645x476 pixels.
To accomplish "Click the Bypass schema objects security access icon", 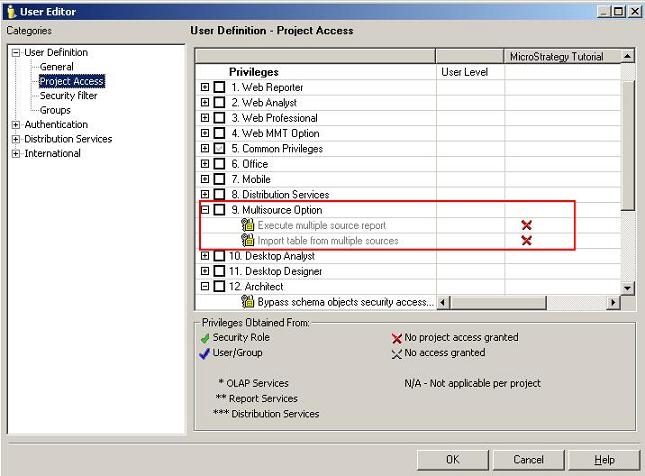I will pos(248,301).
